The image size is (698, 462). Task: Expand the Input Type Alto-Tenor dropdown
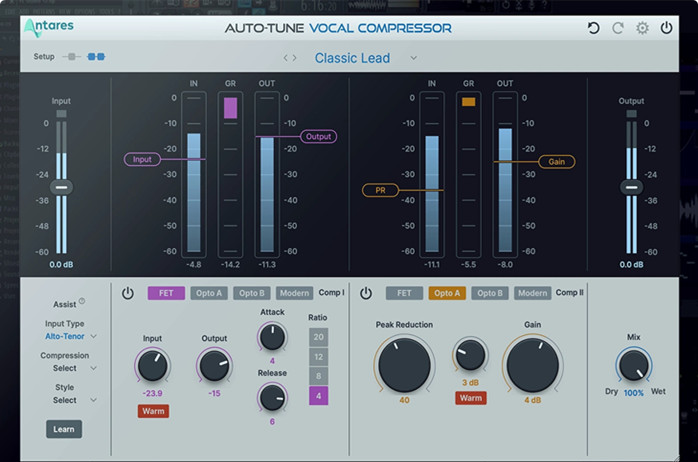click(93, 336)
